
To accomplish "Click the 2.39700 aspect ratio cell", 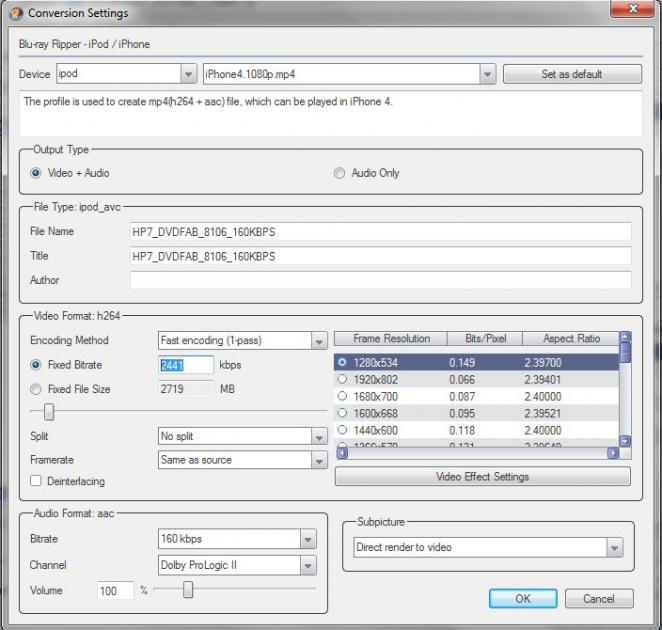I will click(x=543, y=363).
